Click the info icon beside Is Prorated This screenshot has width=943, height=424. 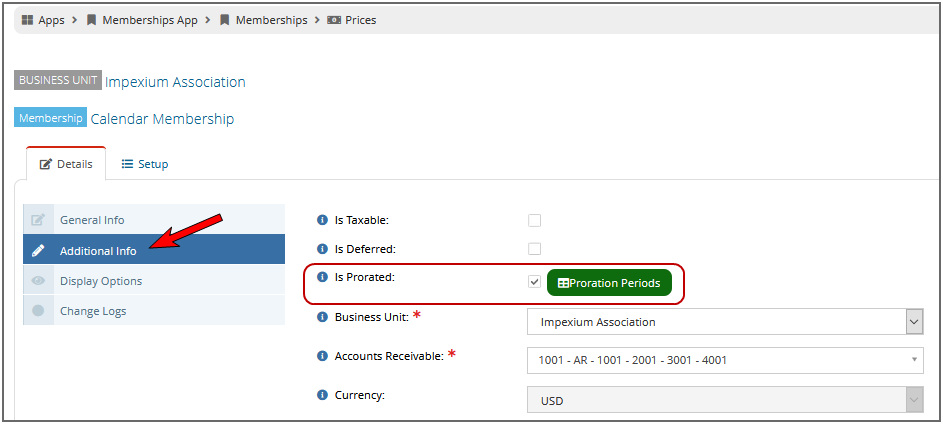click(322, 277)
